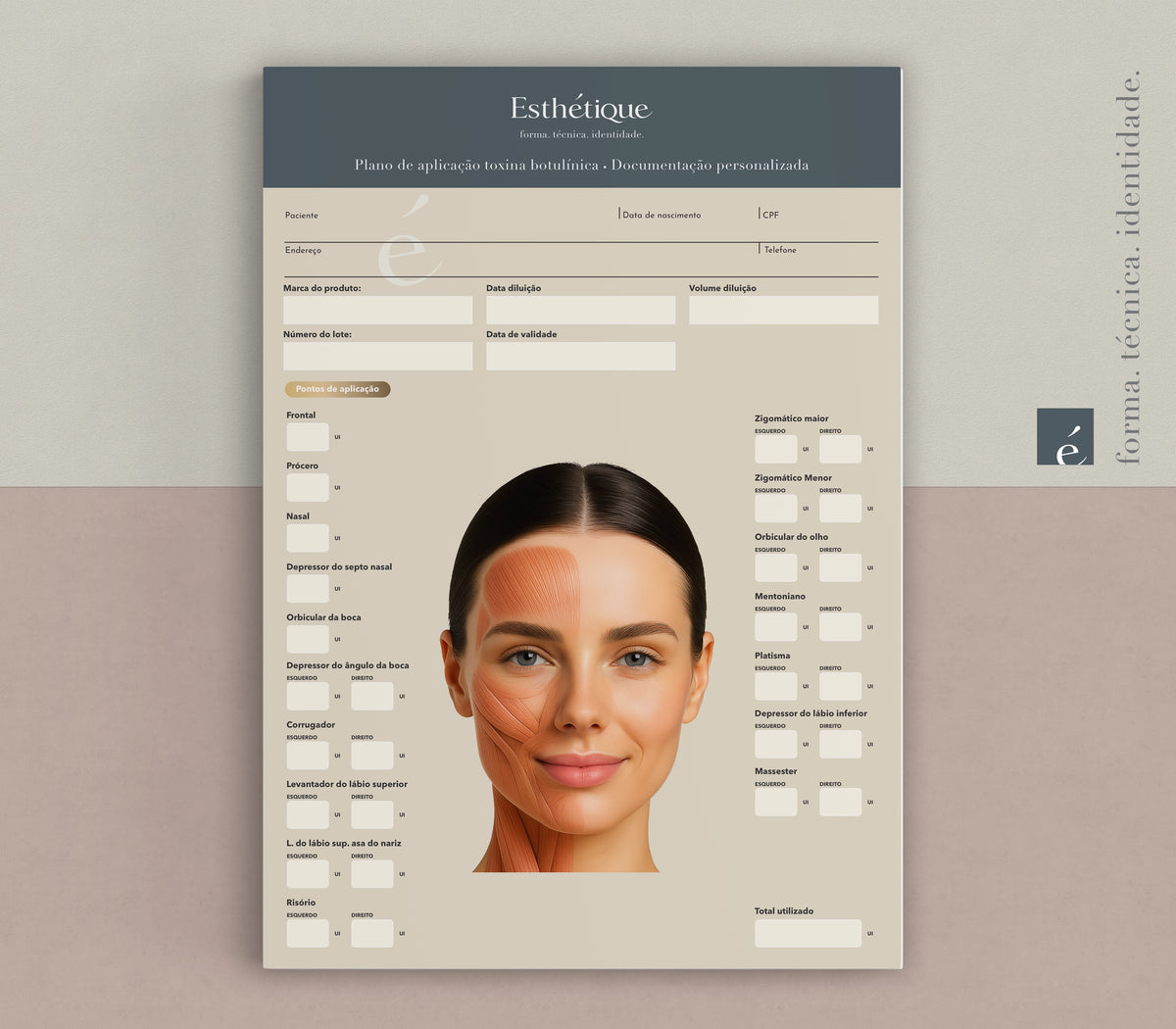1176x1029 pixels.
Task: Click the Nasal units box
Action: click(308, 538)
